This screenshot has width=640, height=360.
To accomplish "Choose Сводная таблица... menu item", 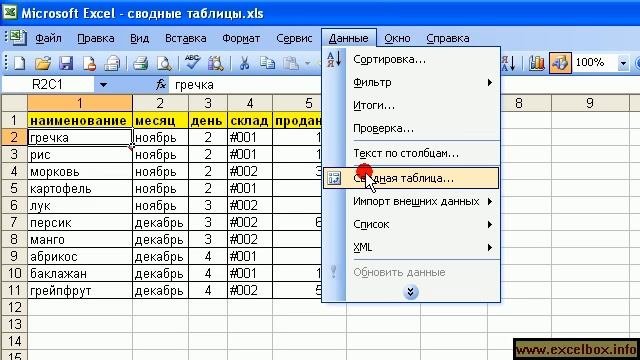I will [x=411, y=178].
